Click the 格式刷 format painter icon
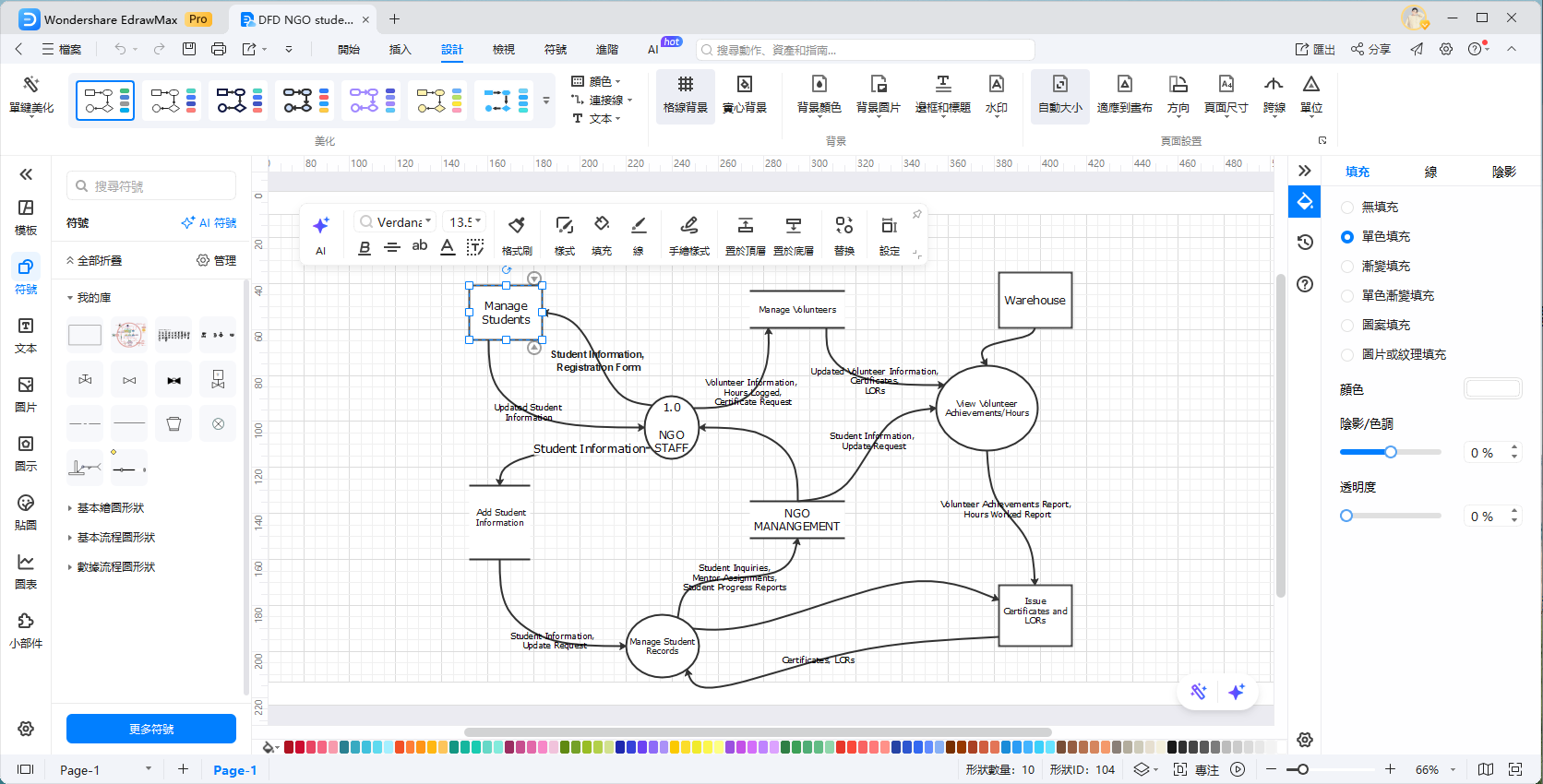The height and width of the screenshot is (784, 1543). 517,225
